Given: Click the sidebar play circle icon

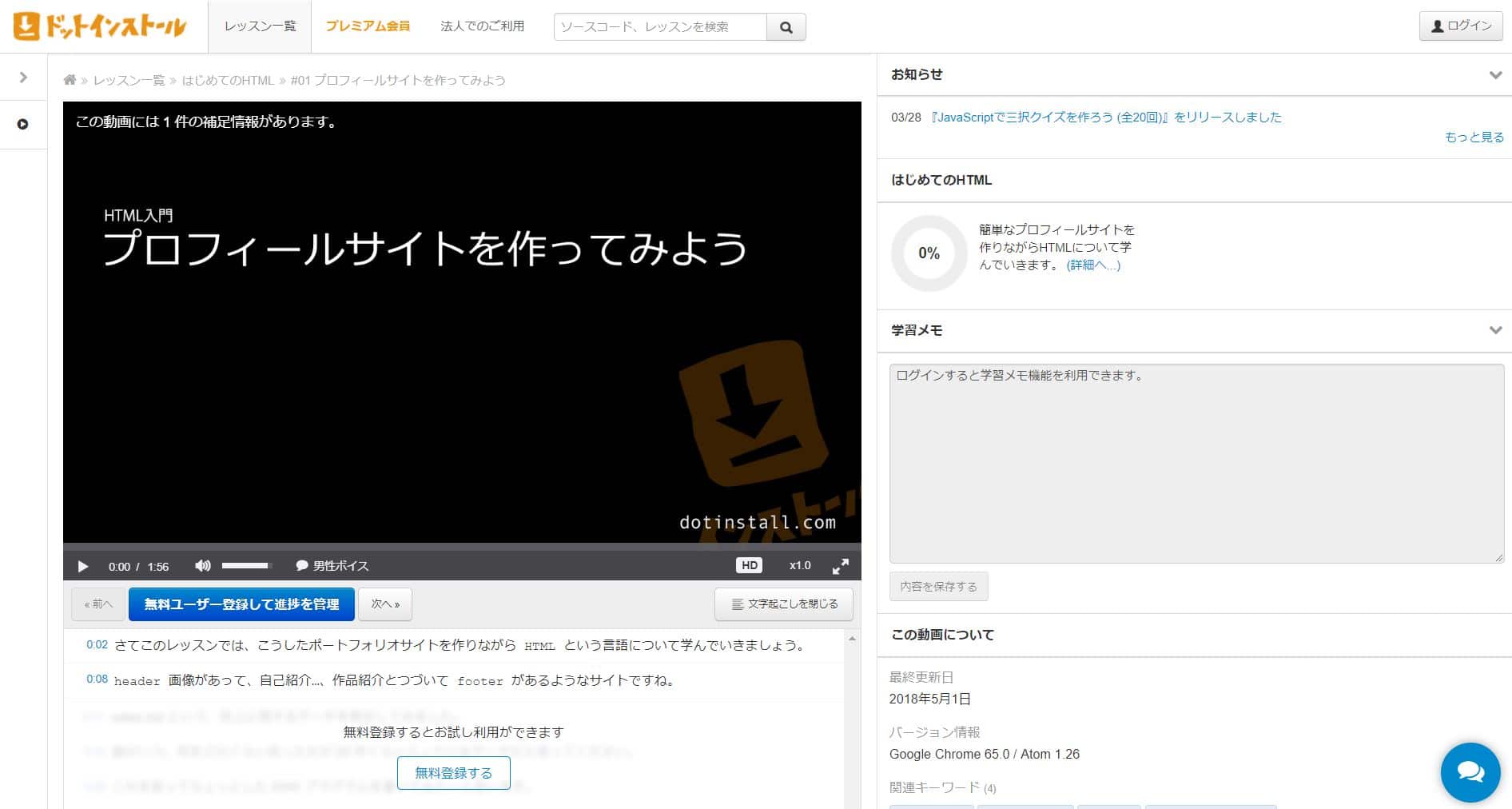Looking at the screenshot, I should (x=23, y=124).
